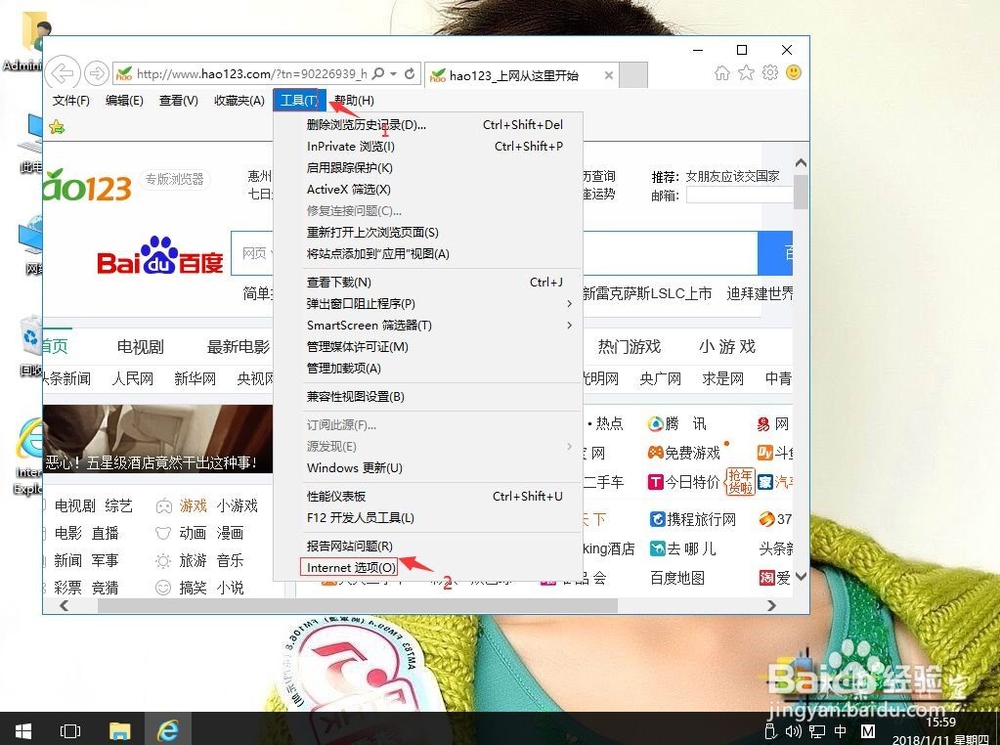
Task: Choose 报告网站问题(R) entry
Action: click(x=428, y=546)
